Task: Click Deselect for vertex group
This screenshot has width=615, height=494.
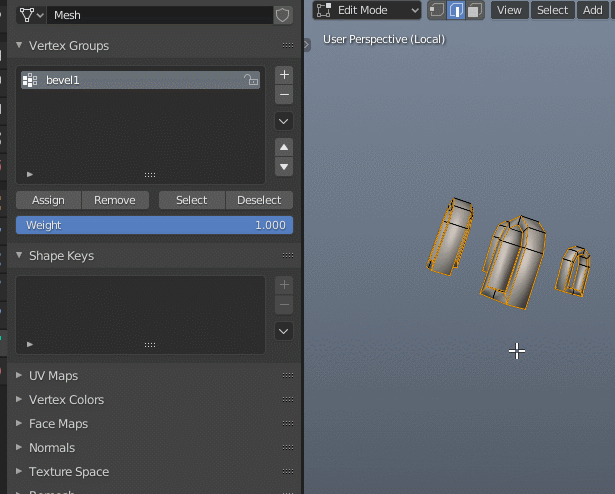Action: pos(259,200)
